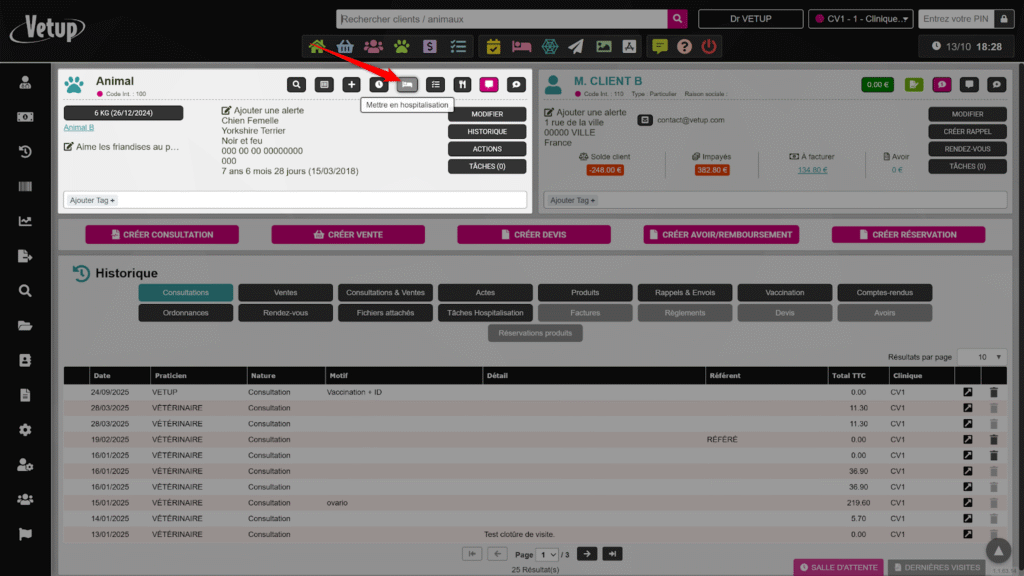Viewport: 1024px width, 576px height.
Task: Open the CV1 clinic selector dropdown
Action: (861, 19)
